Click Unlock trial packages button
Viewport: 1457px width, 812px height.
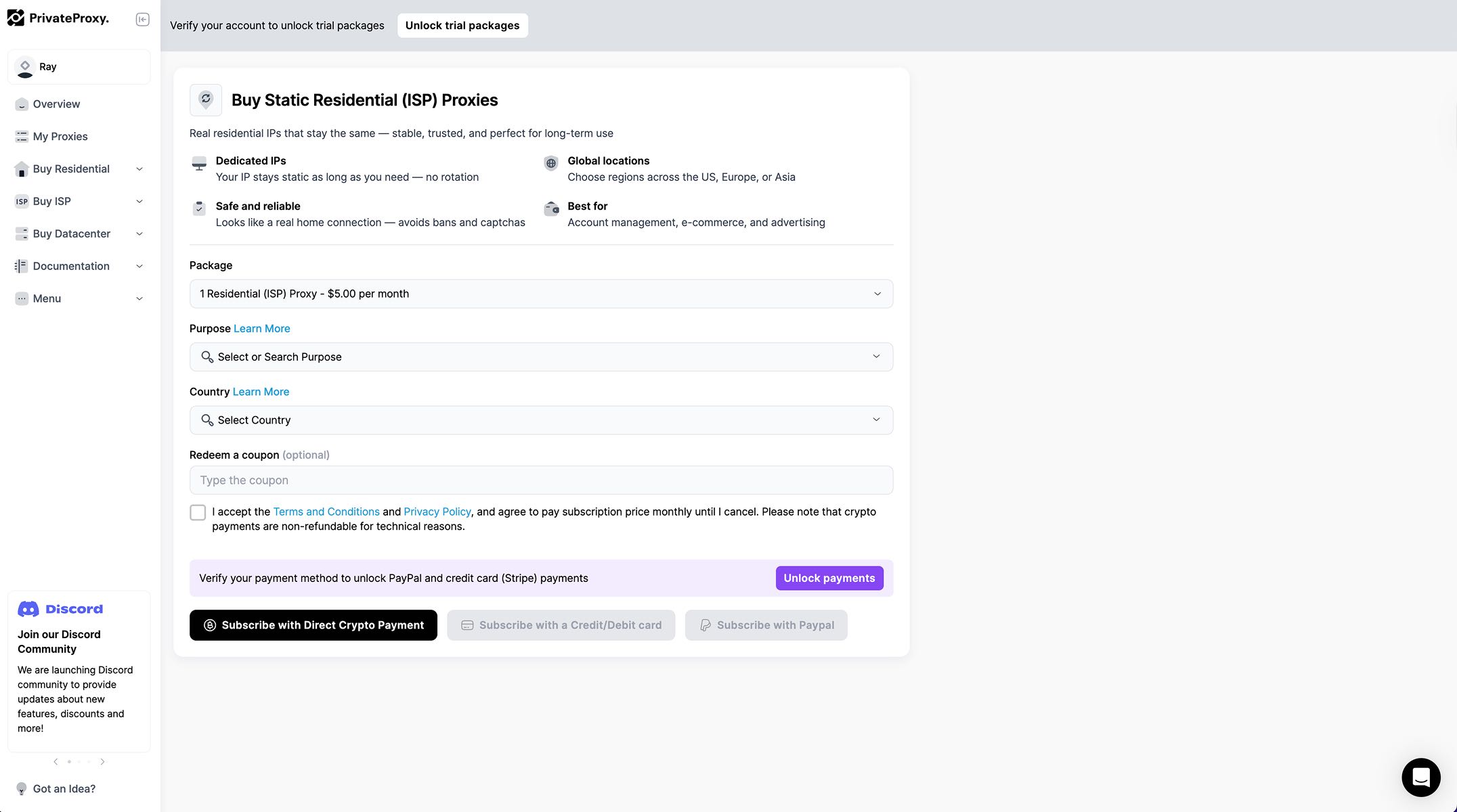462,26
